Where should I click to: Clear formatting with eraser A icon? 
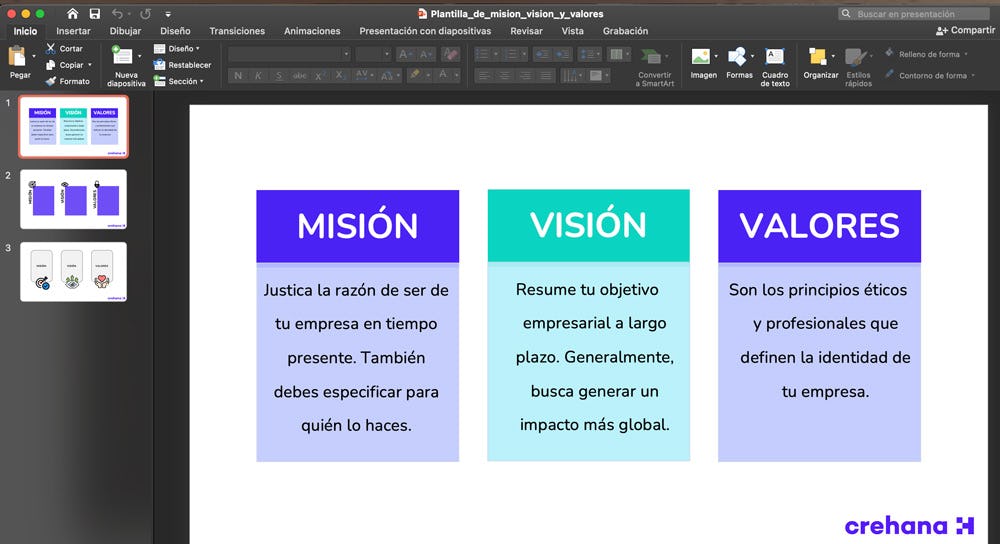point(450,55)
